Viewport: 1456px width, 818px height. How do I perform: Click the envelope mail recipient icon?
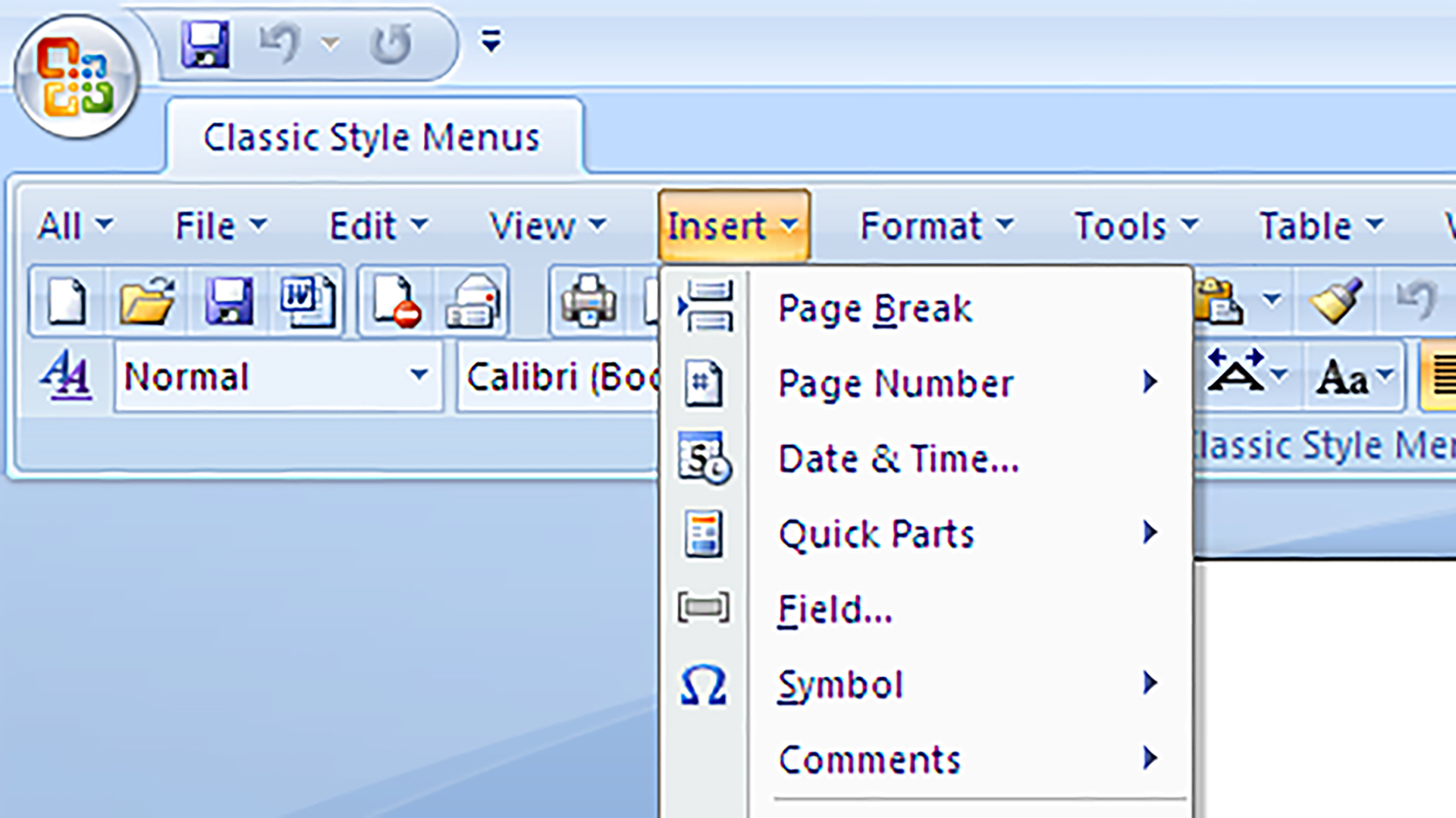pyautogui.click(x=474, y=300)
